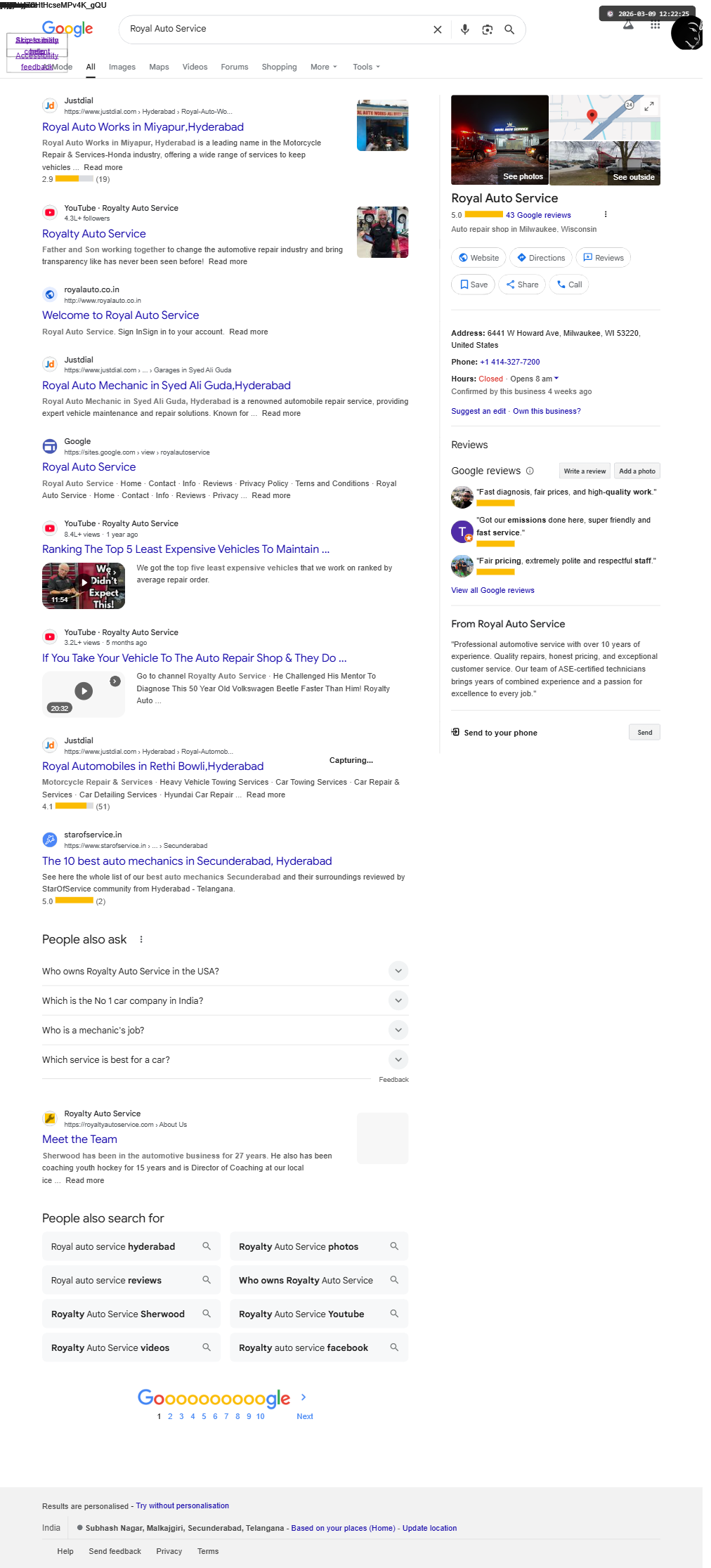Open the "View all Google reviews" link
The height and width of the screenshot is (1568, 711).
click(x=493, y=590)
